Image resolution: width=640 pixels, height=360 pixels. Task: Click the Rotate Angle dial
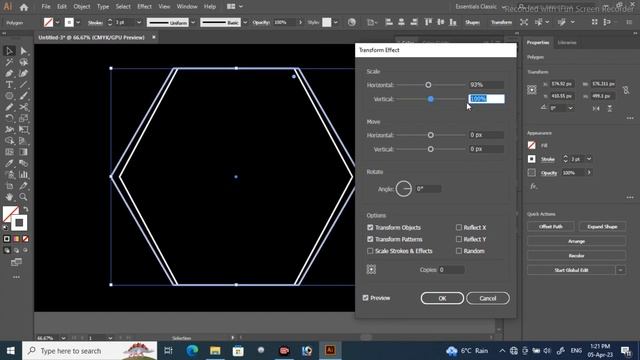coord(404,189)
